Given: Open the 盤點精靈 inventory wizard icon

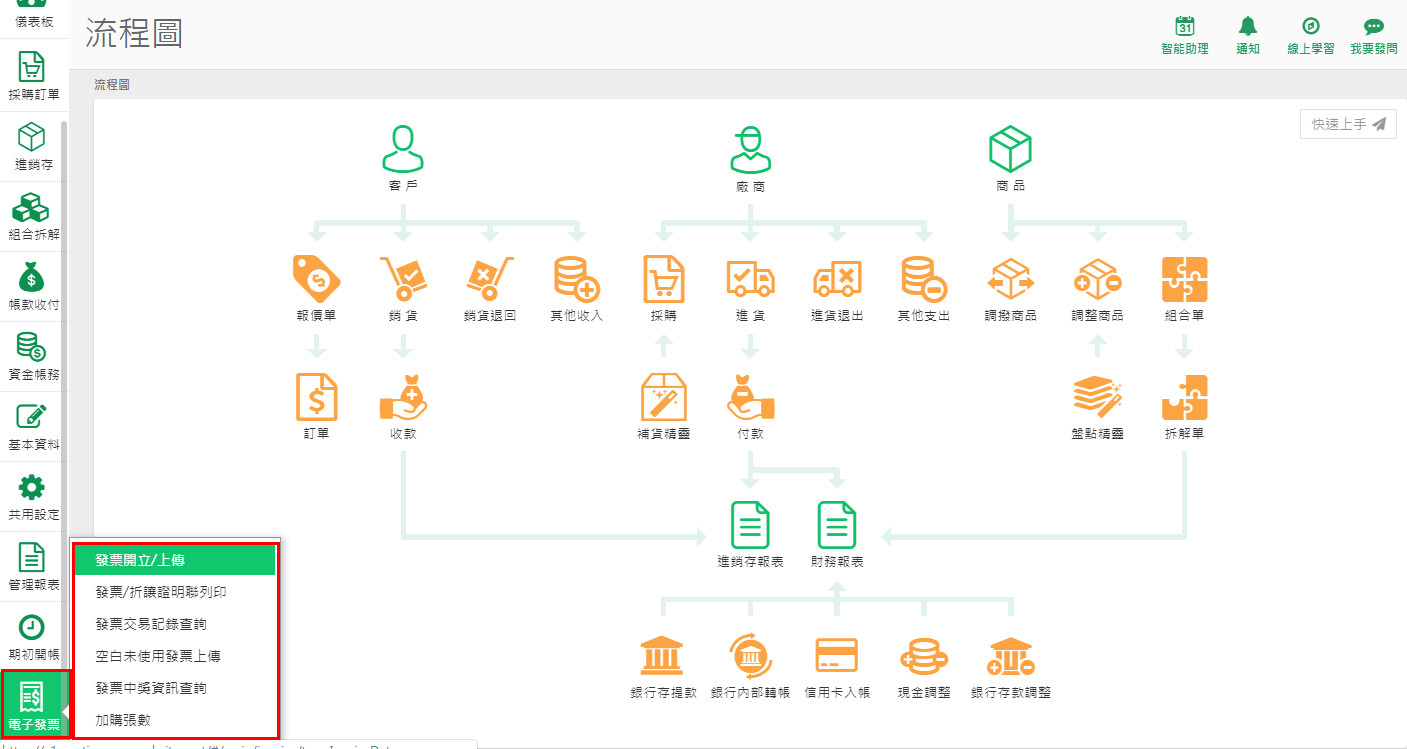Looking at the screenshot, I should [x=1098, y=397].
